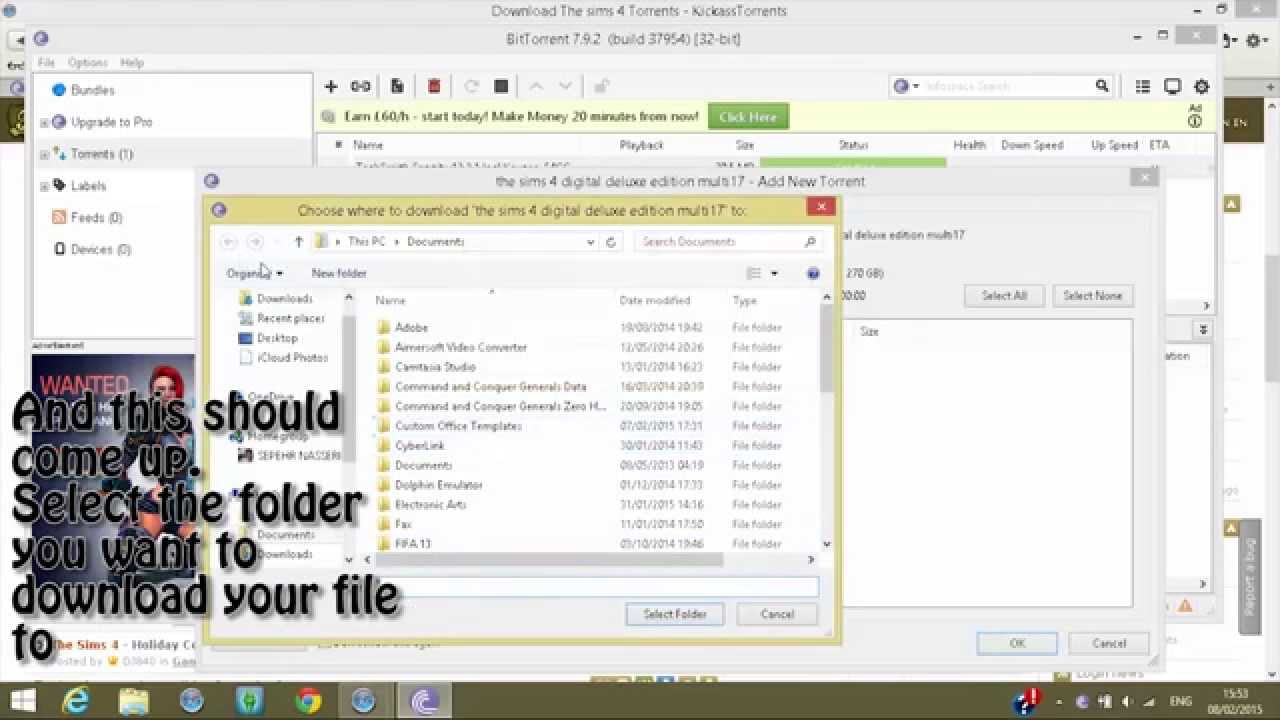Click the unlock bundle padlock icon
1280x720 pixels.
pyautogui.click(x=601, y=86)
